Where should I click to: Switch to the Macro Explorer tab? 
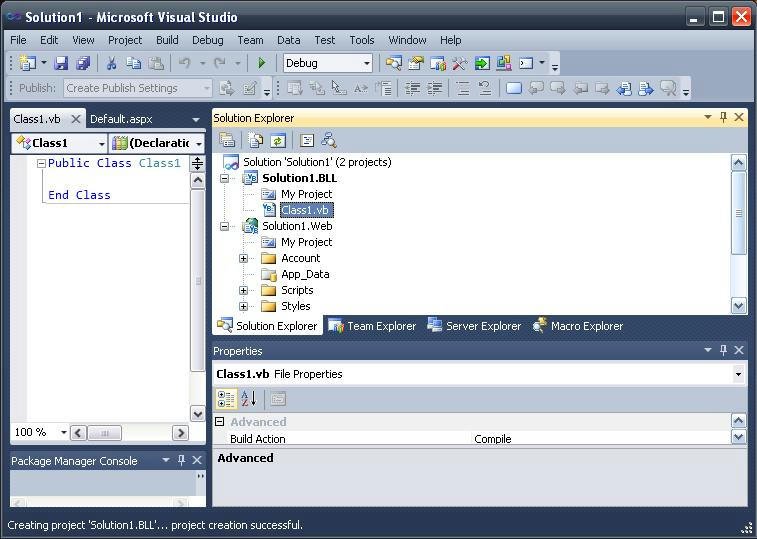point(578,326)
